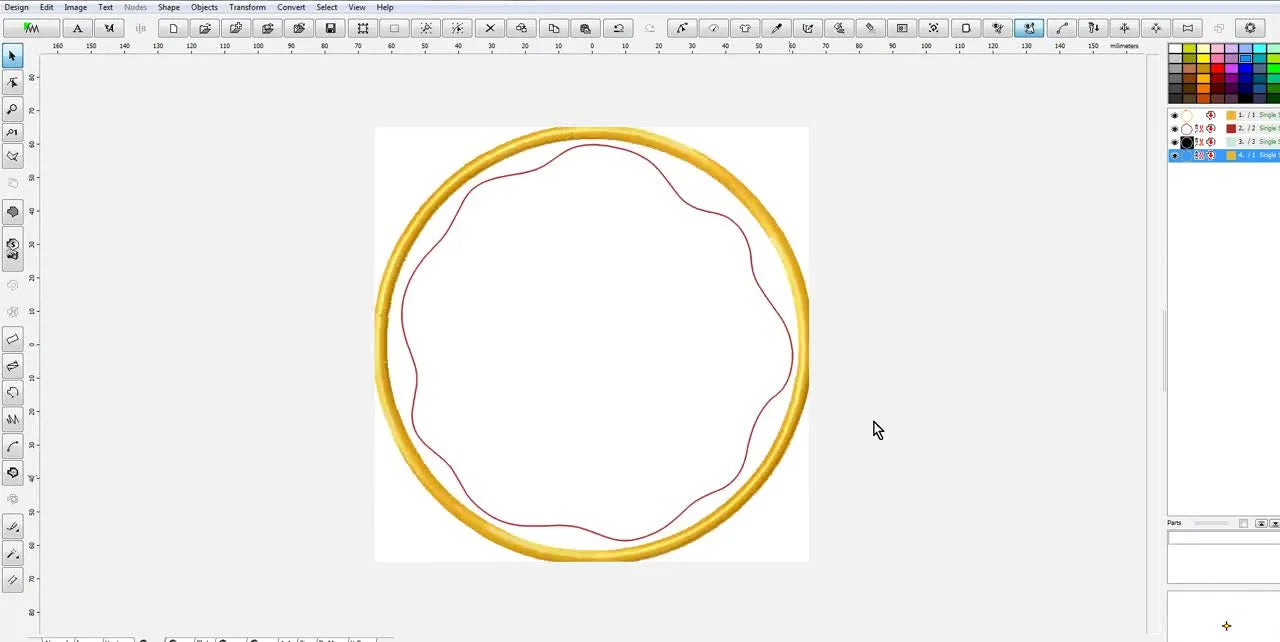Click dark red thread color of object 2
The height and width of the screenshot is (642, 1280).
point(1231,129)
